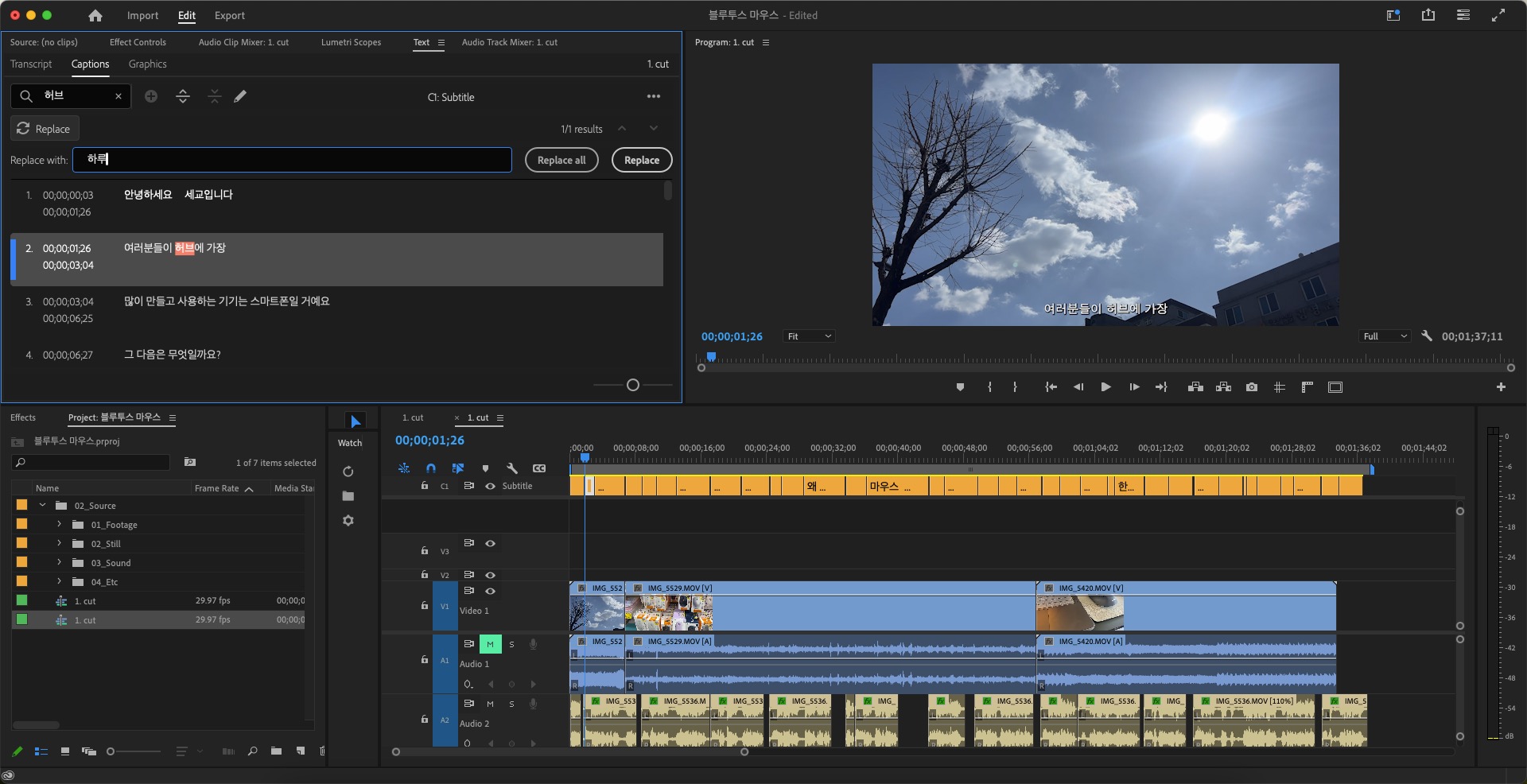Open the captions panel three-dots menu
Viewport: 1527px width, 784px height.
[x=654, y=96]
